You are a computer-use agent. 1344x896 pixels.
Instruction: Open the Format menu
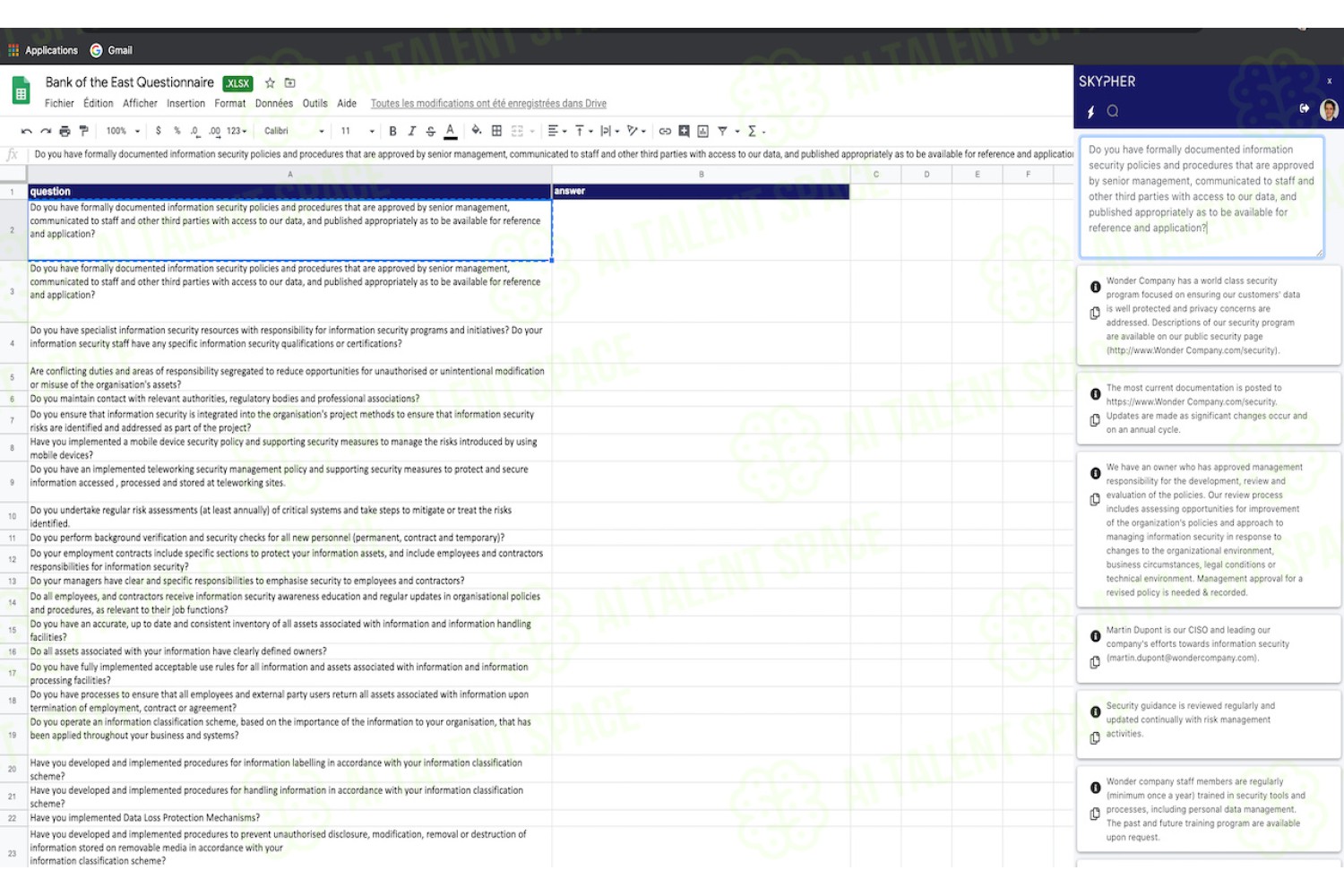pyautogui.click(x=229, y=104)
